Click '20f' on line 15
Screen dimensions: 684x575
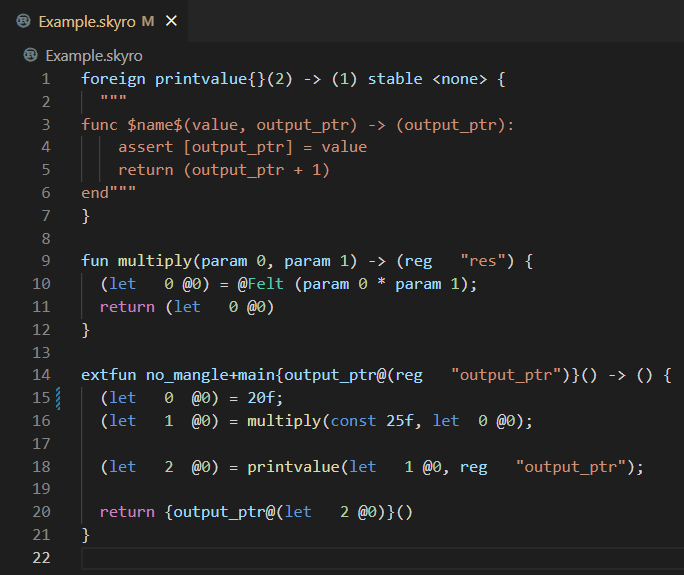[x=261, y=398]
